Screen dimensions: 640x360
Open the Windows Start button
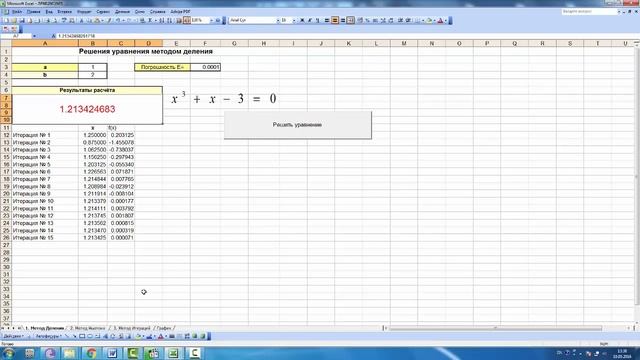[x=9, y=353]
